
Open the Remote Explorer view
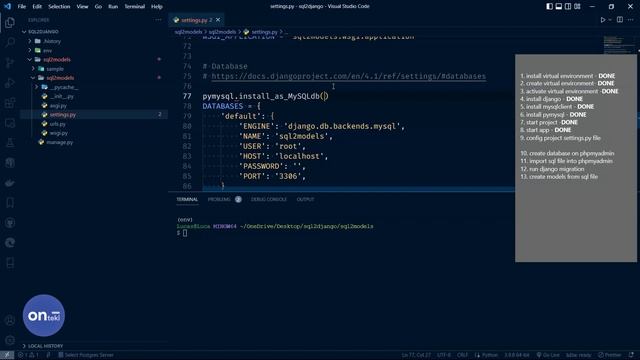coord(10,122)
